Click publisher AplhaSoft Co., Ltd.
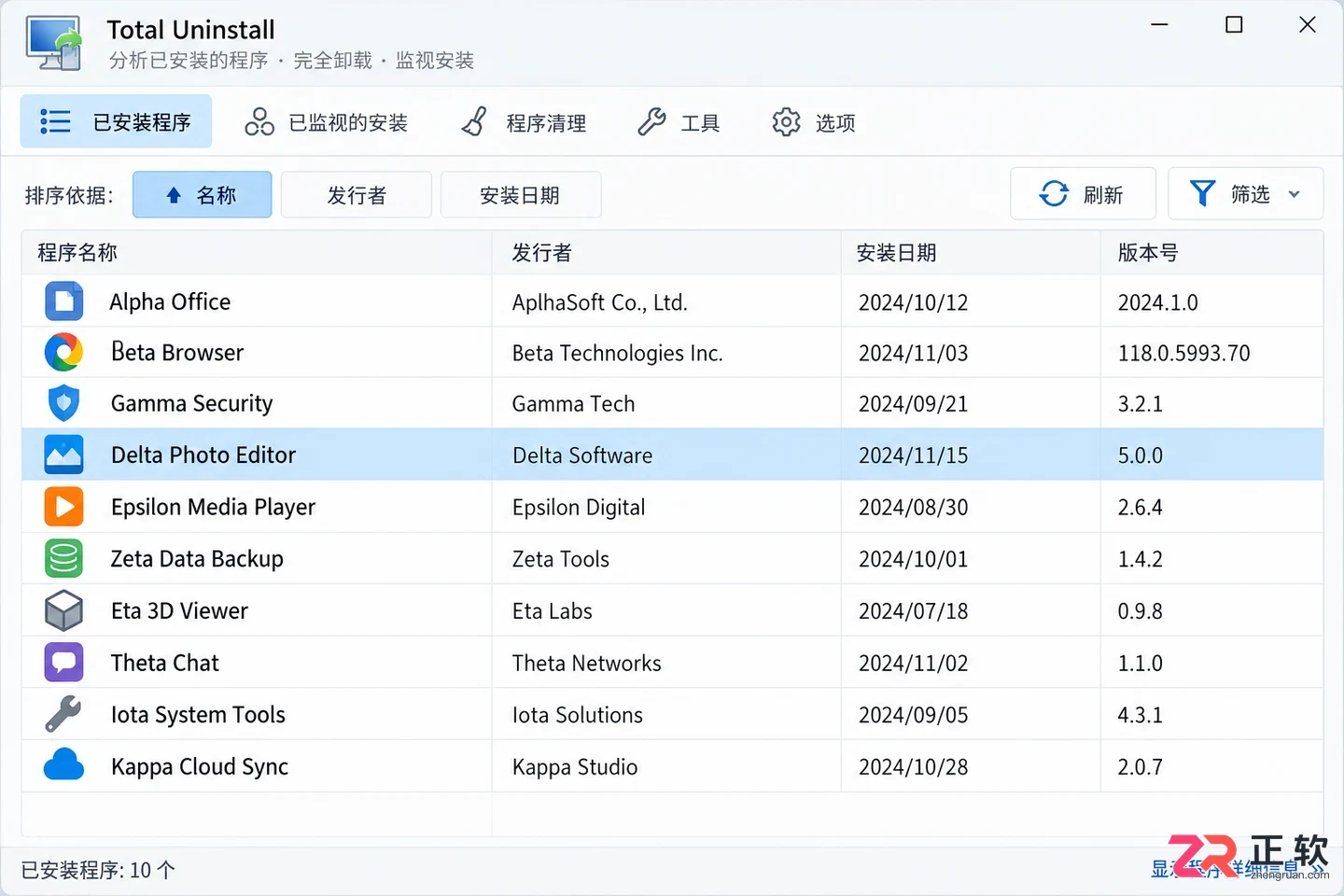Image resolution: width=1344 pixels, height=896 pixels. coord(599,302)
